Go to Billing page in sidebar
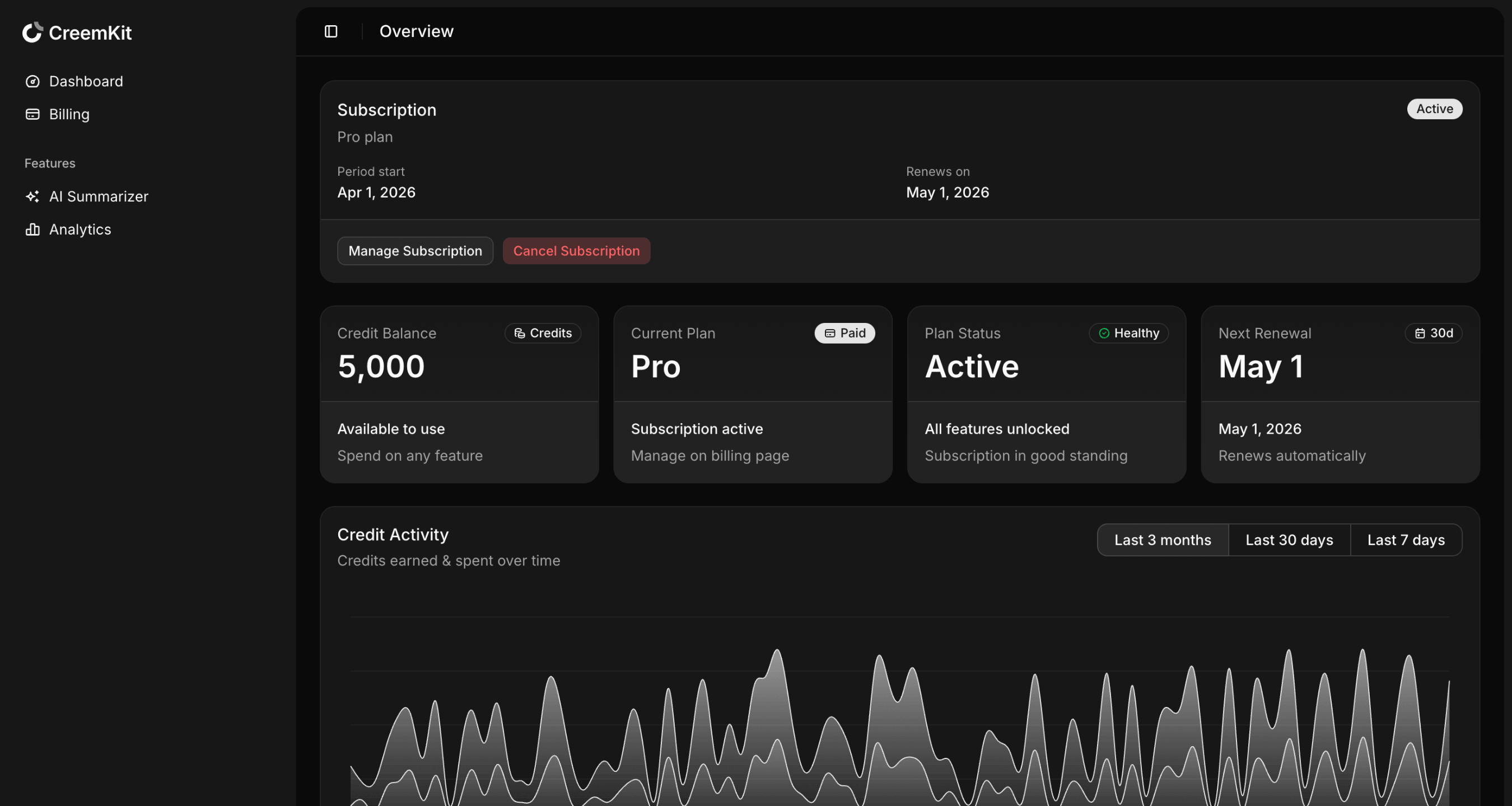This screenshot has height=806, width=1512. tap(69, 114)
